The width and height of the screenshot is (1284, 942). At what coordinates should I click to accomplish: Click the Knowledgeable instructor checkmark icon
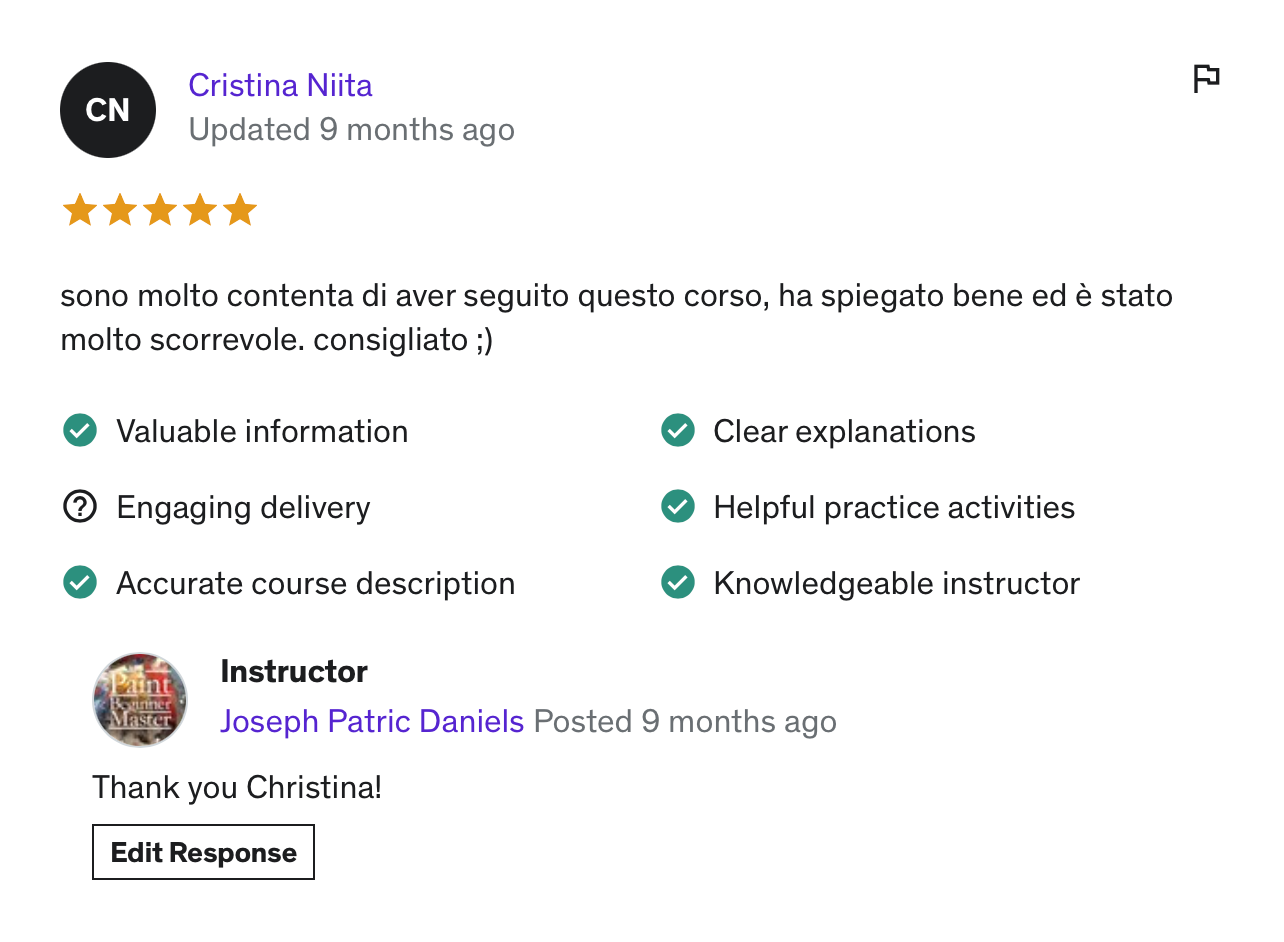678,583
